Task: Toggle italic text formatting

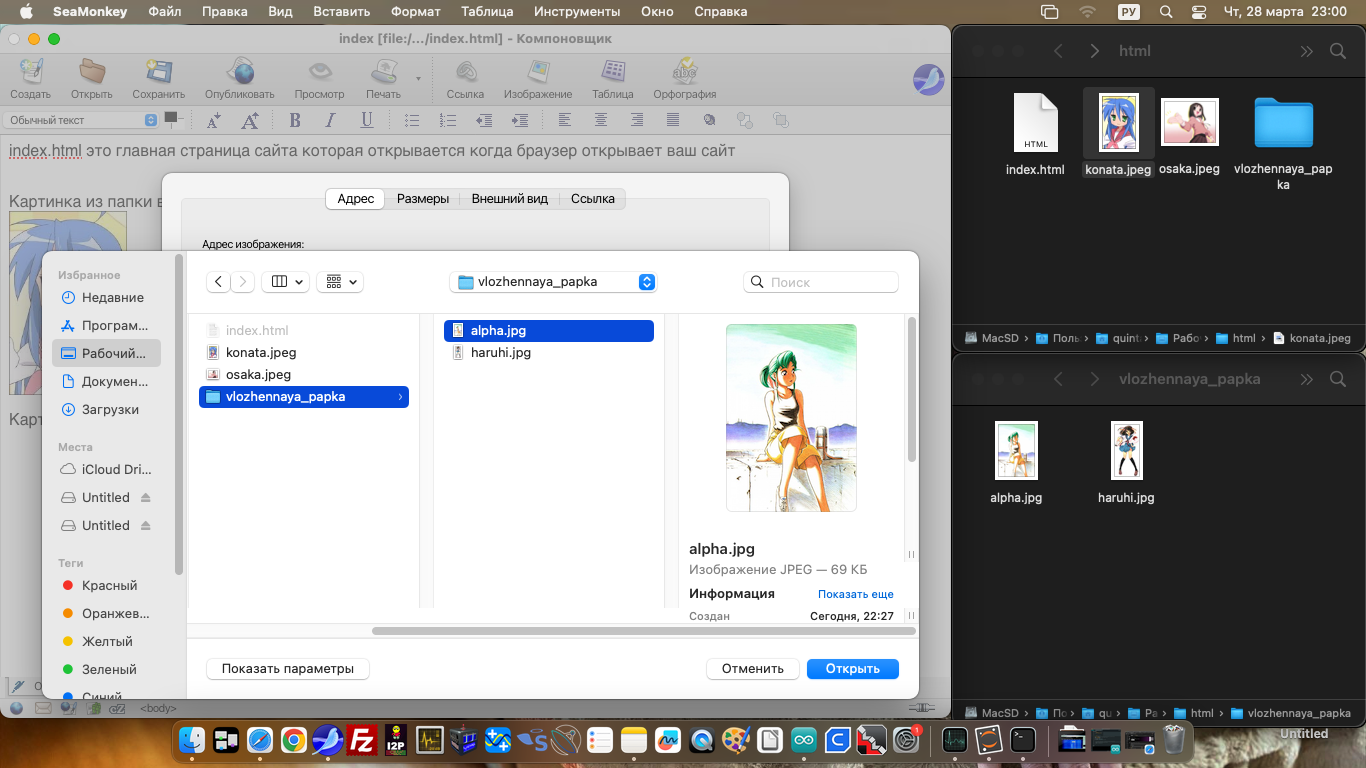Action: point(330,120)
